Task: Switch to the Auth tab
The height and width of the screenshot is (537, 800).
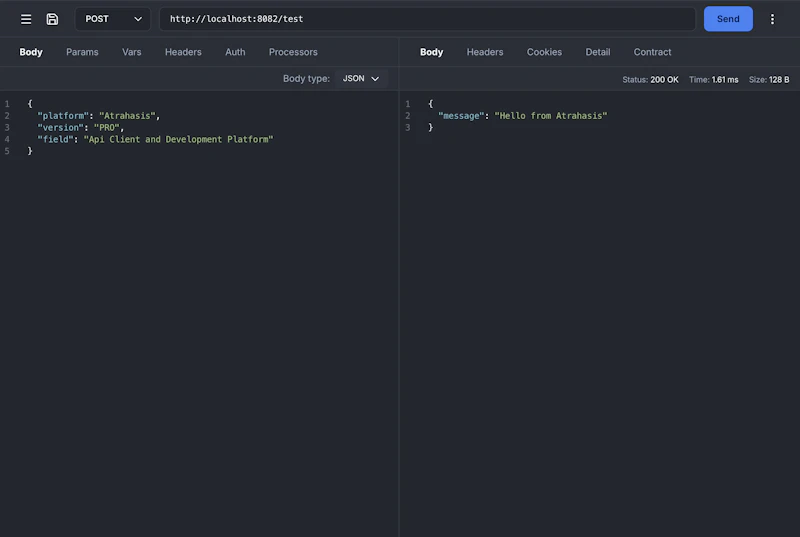Action: click(235, 52)
